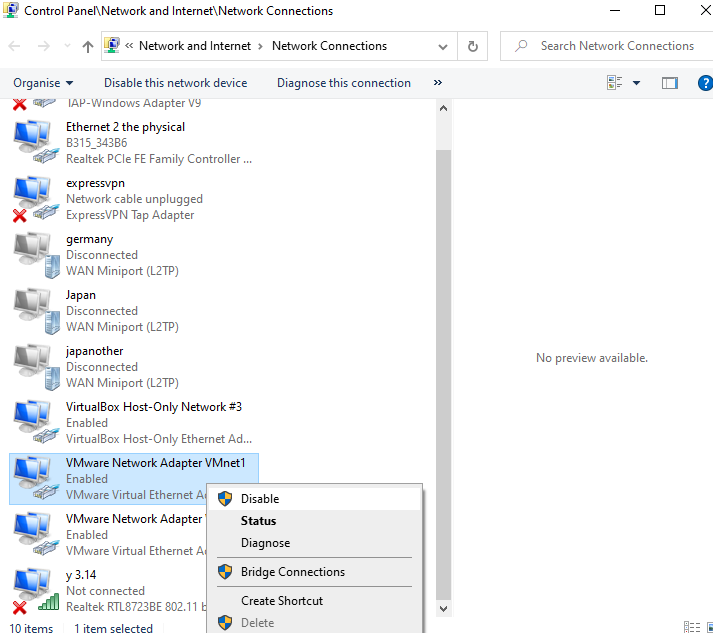Select 'VMware Network Adapter VMnet1' name

(x=155, y=463)
